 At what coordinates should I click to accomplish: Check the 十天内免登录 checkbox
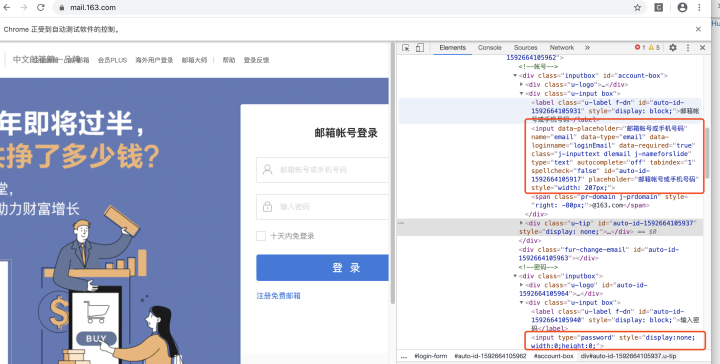coord(261,236)
